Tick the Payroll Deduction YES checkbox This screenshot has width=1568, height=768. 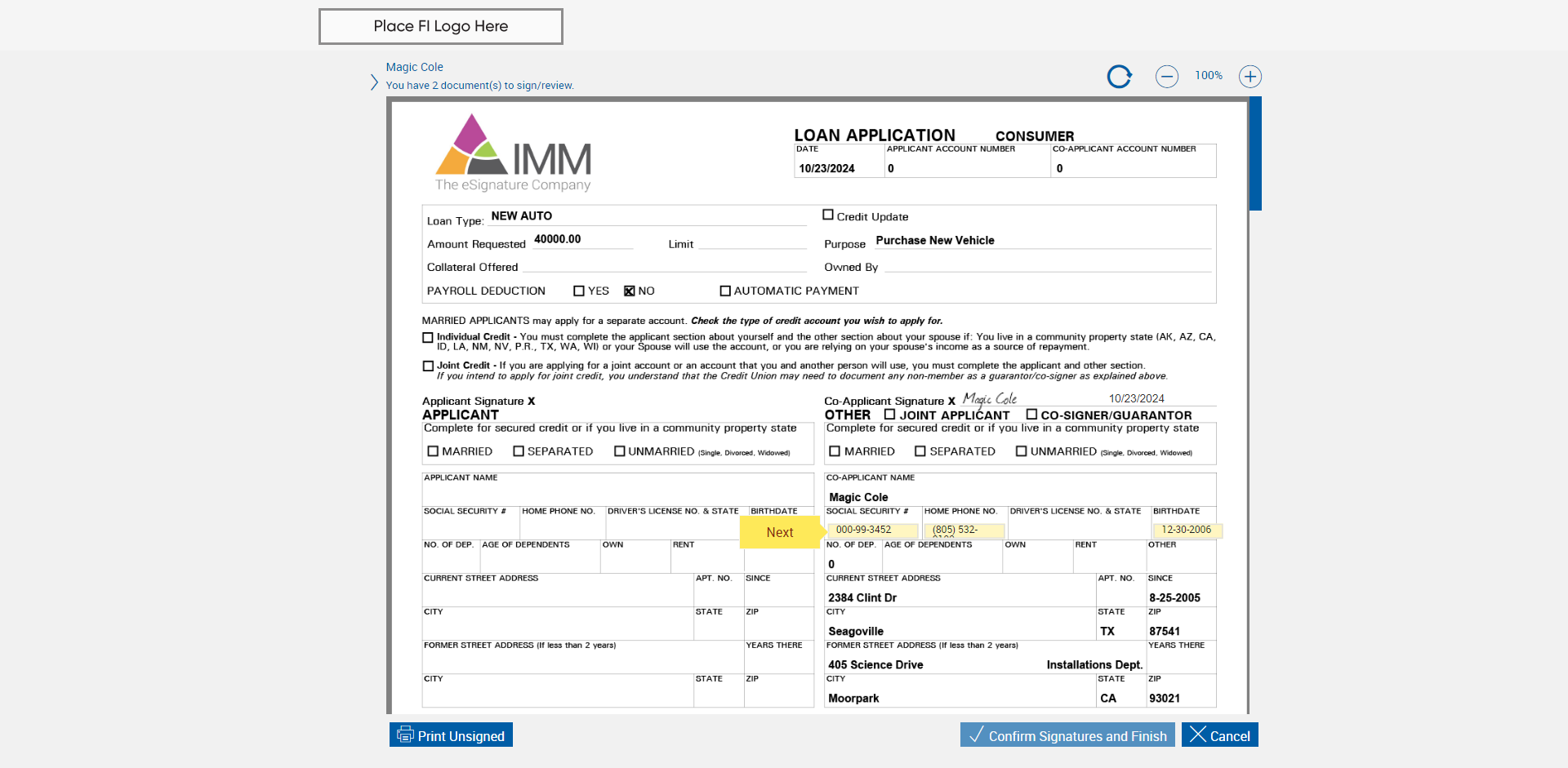coord(579,291)
